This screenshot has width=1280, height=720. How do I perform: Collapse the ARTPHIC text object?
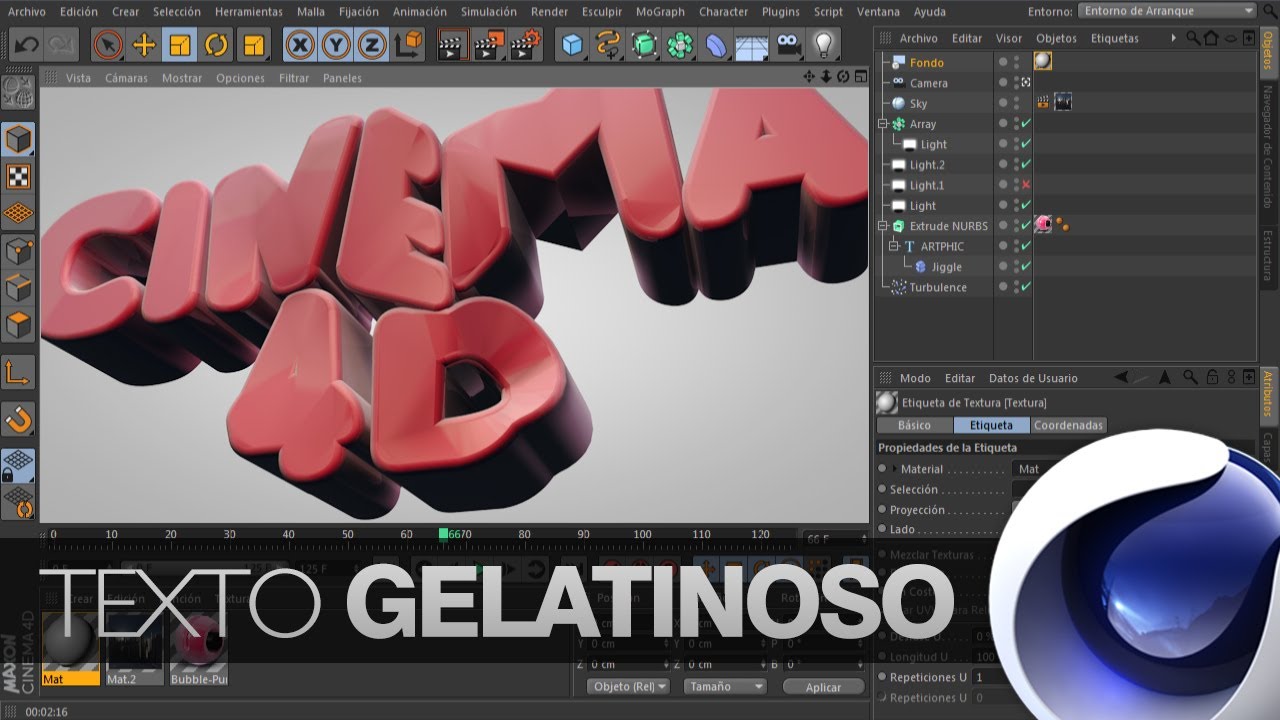[894, 246]
